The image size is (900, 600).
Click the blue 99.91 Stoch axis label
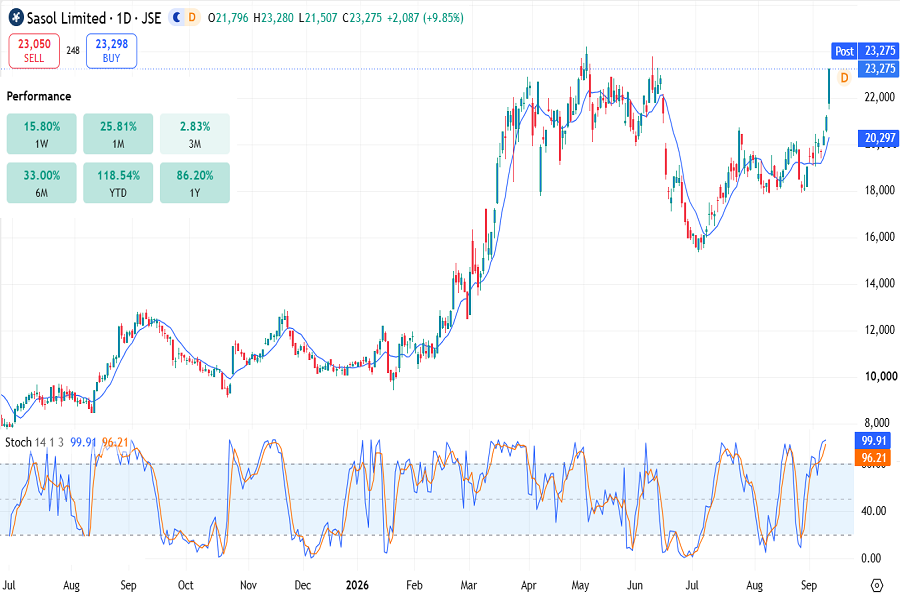pyautogui.click(x=874, y=440)
